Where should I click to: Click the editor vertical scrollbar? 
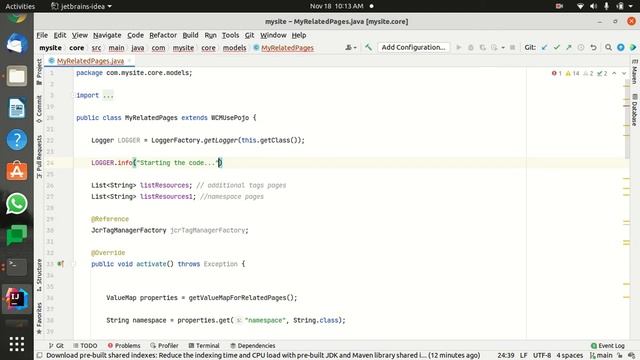pyautogui.click(x=627, y=118)
